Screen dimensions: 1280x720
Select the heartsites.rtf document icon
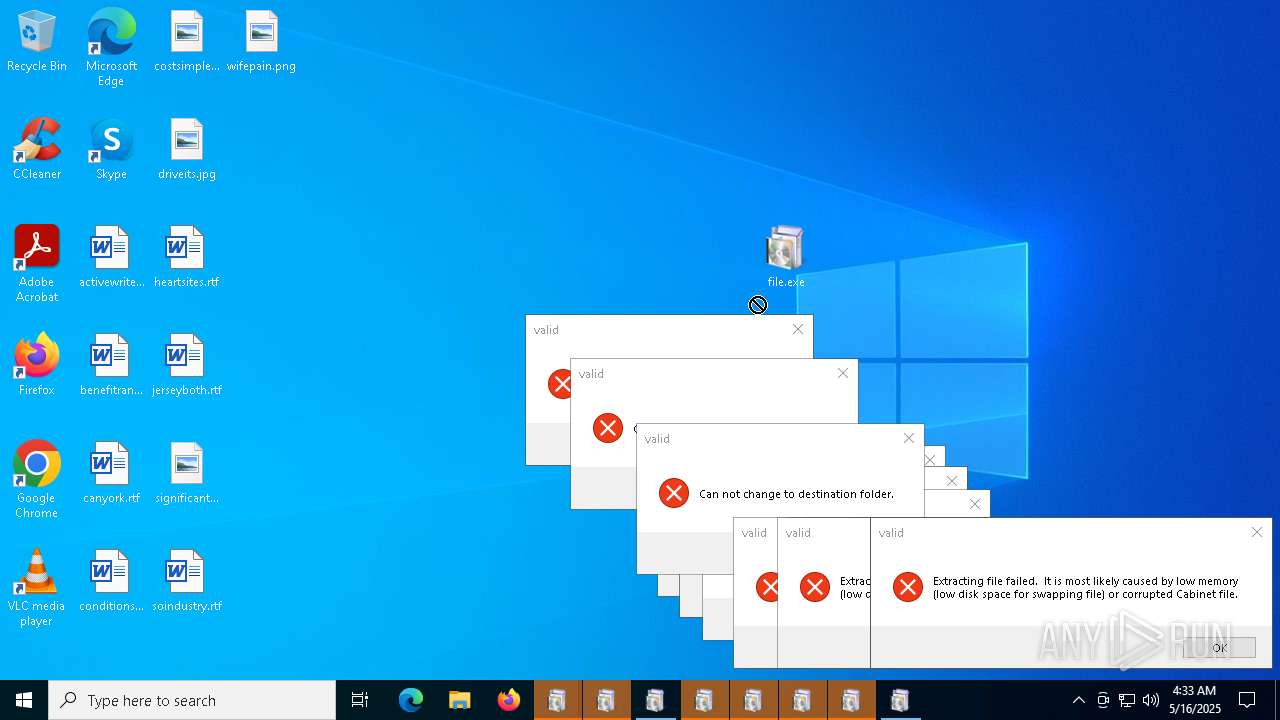pyautogui.click(x=186, y=258)
